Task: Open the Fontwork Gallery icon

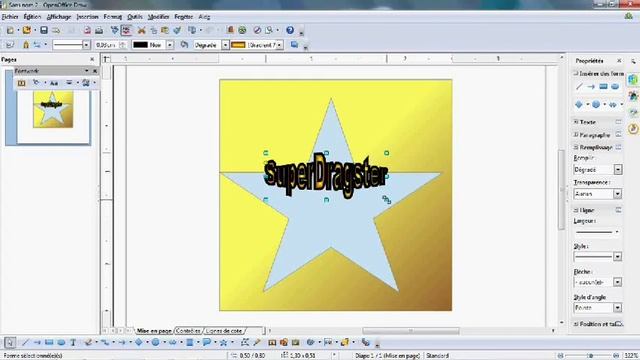Action: coord(272,342)
